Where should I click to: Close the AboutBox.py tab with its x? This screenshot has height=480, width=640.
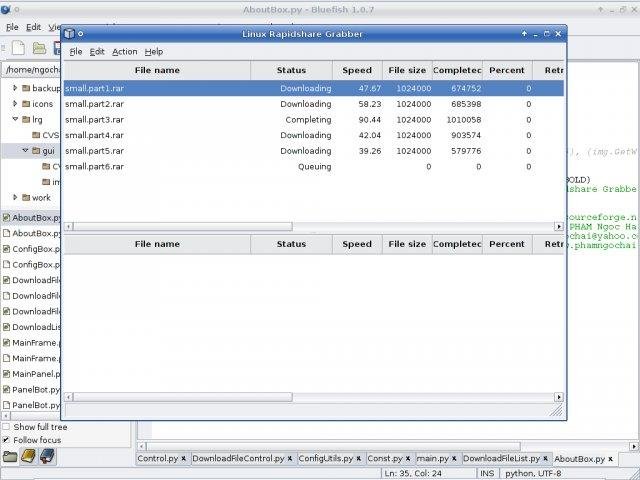pyautogui.click(x=611, y=459)
